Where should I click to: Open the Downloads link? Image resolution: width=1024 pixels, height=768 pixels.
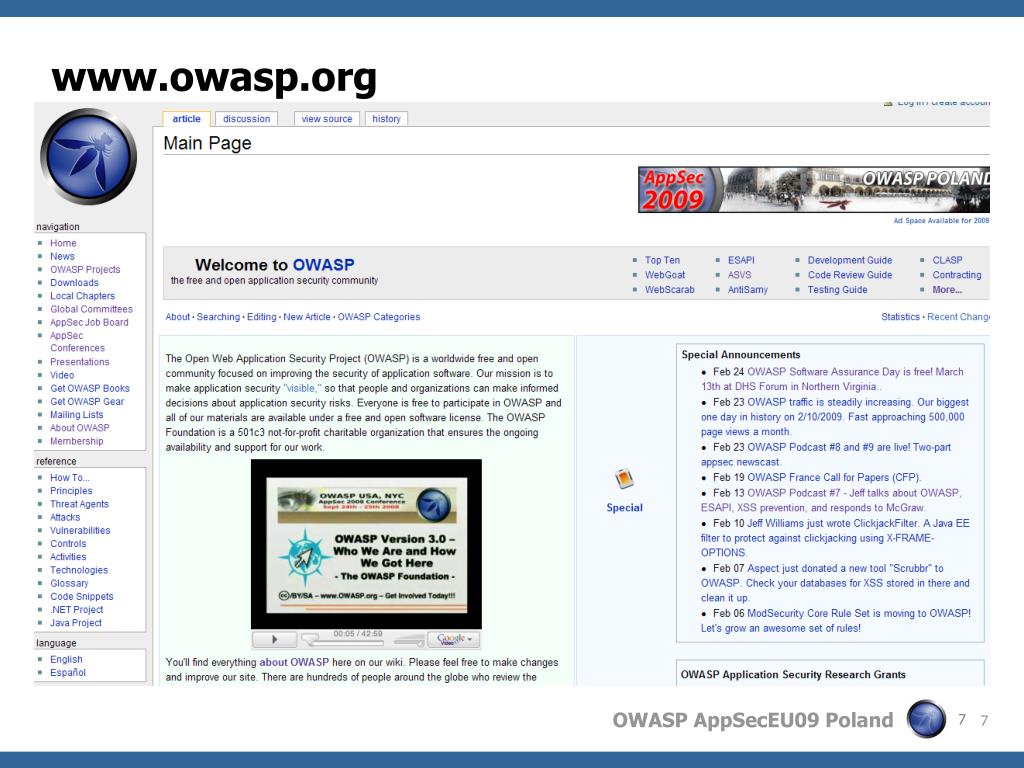(x=74, y=282)
